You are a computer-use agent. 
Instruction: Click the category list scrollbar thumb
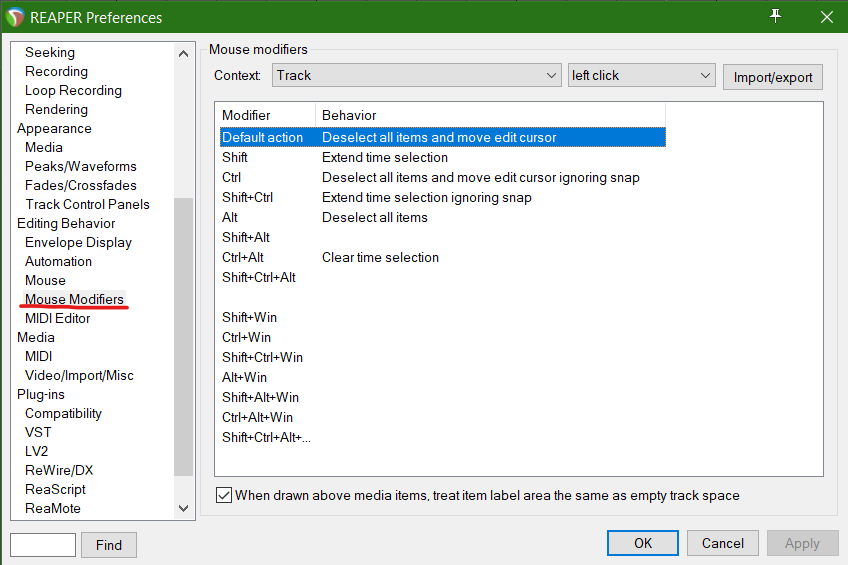click(x=183, y=336)
